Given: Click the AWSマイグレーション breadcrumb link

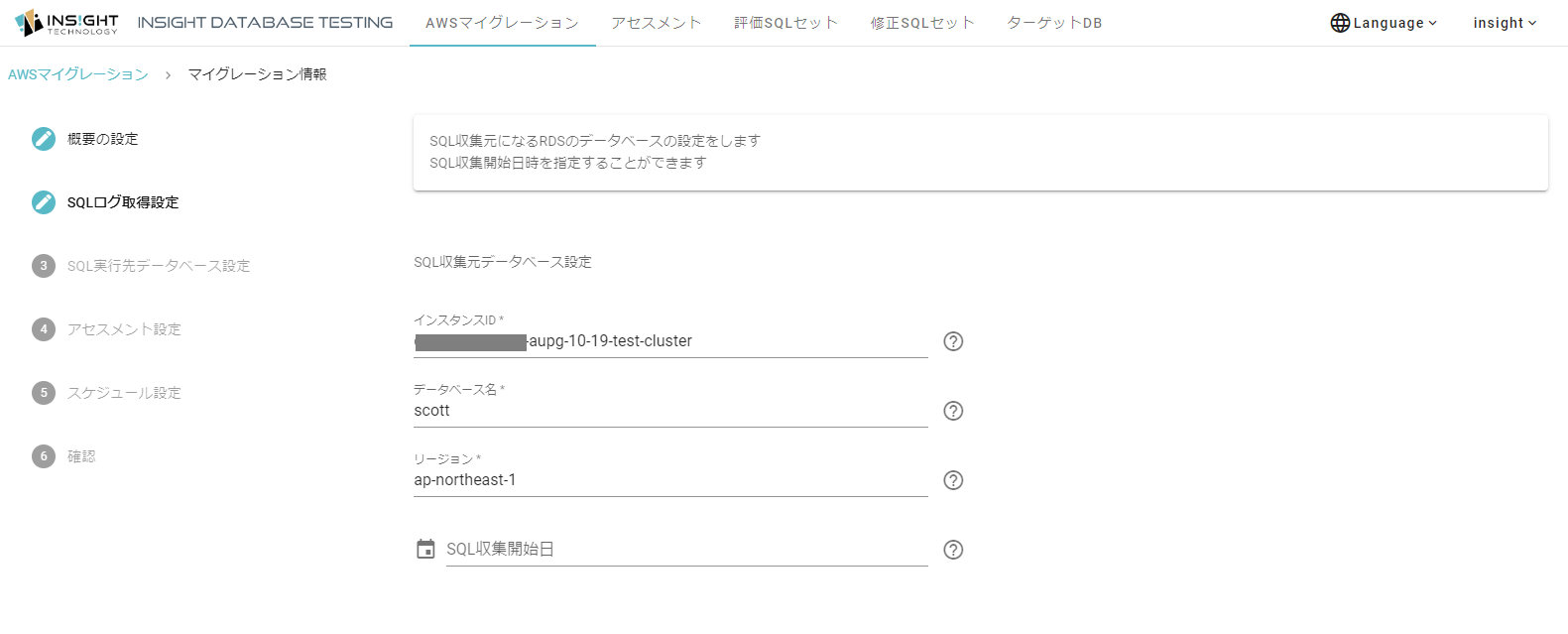Looking at the screenshot, I should [x=78, y=74].
